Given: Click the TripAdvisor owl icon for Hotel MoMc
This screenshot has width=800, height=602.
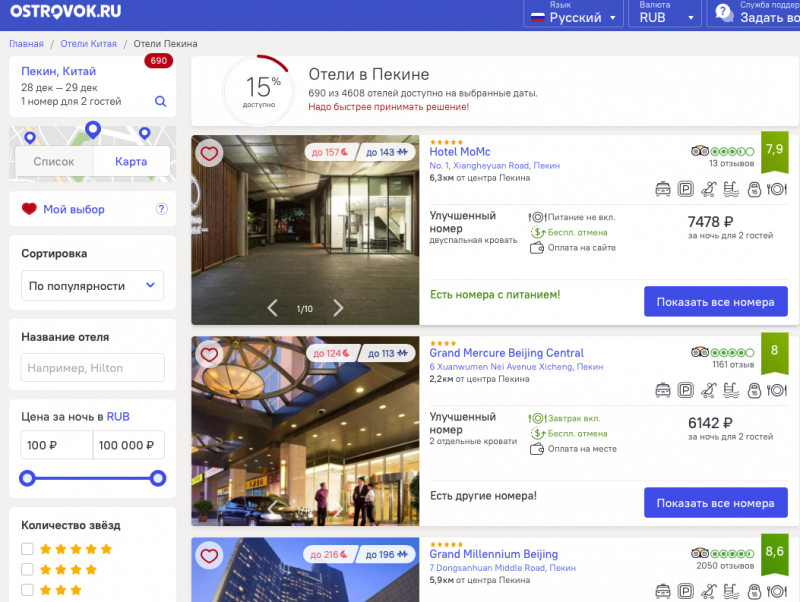Looking at the screenshot, I should click(700, 151).
